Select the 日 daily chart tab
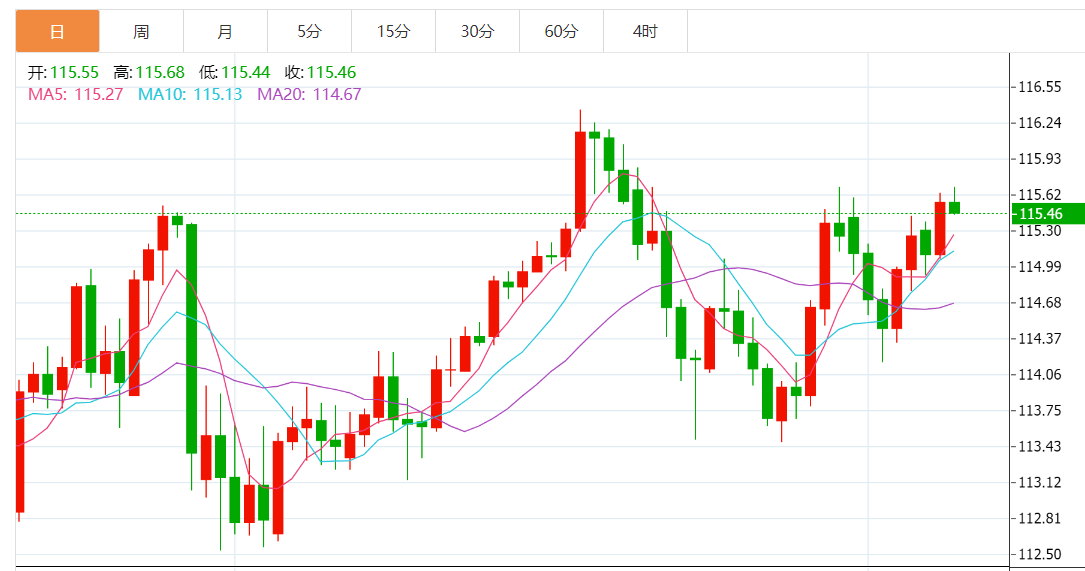The image size is (1085, 571). (x=57, y=32)
